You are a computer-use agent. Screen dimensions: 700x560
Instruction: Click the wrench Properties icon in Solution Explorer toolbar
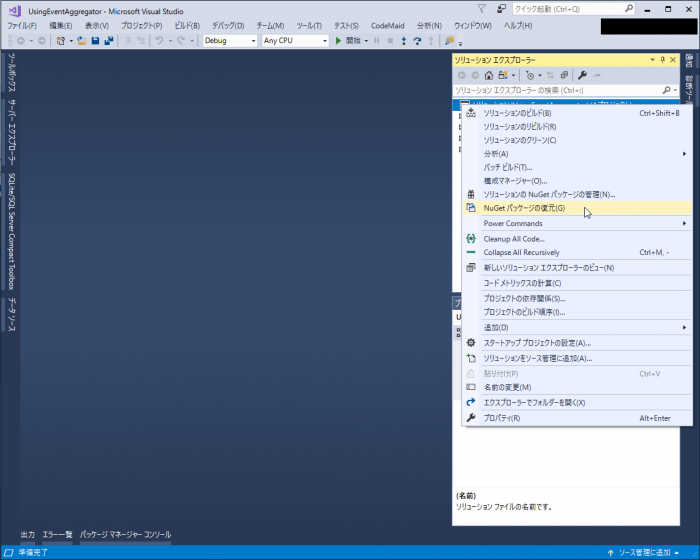click(582, 75)
